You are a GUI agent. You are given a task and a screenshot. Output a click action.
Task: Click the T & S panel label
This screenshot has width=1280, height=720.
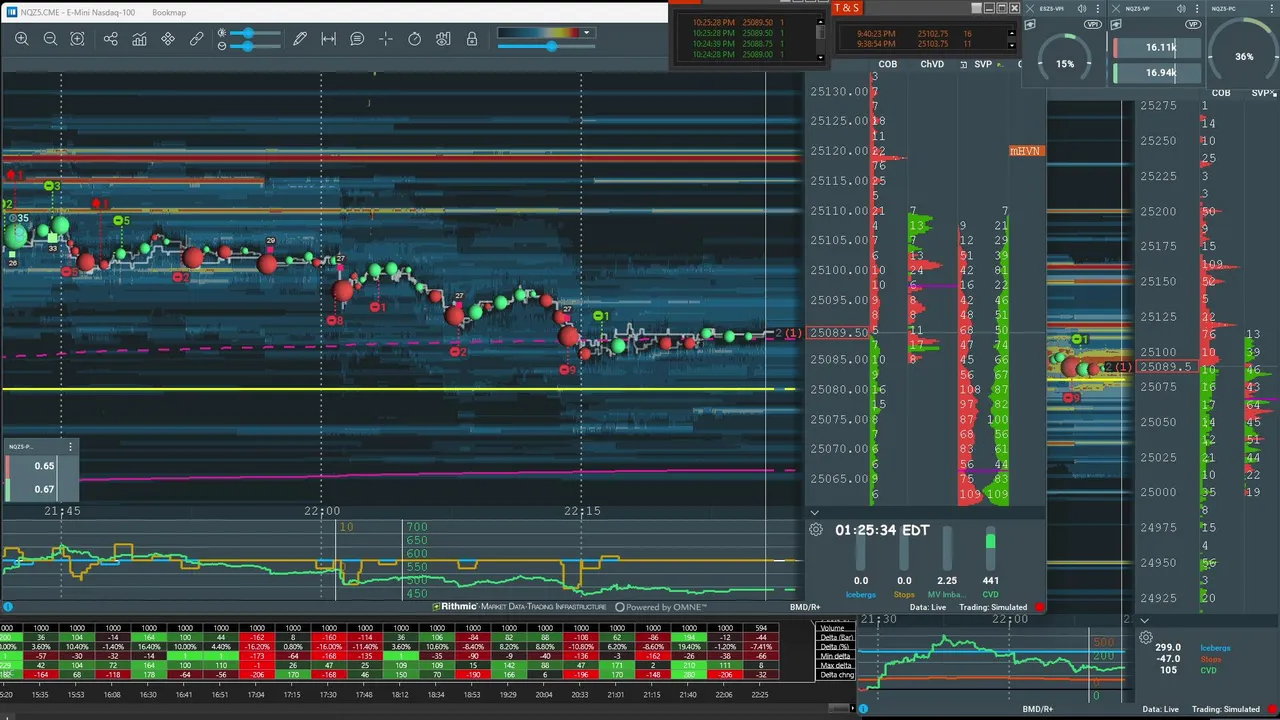tap(846, 8)
